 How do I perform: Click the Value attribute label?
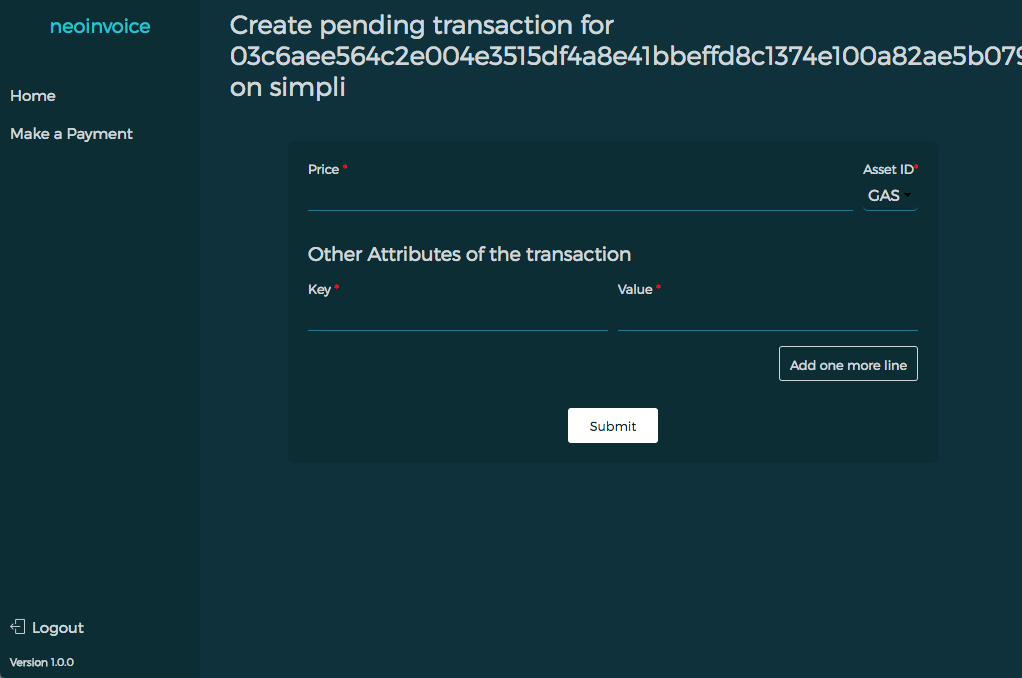[635, 290]
